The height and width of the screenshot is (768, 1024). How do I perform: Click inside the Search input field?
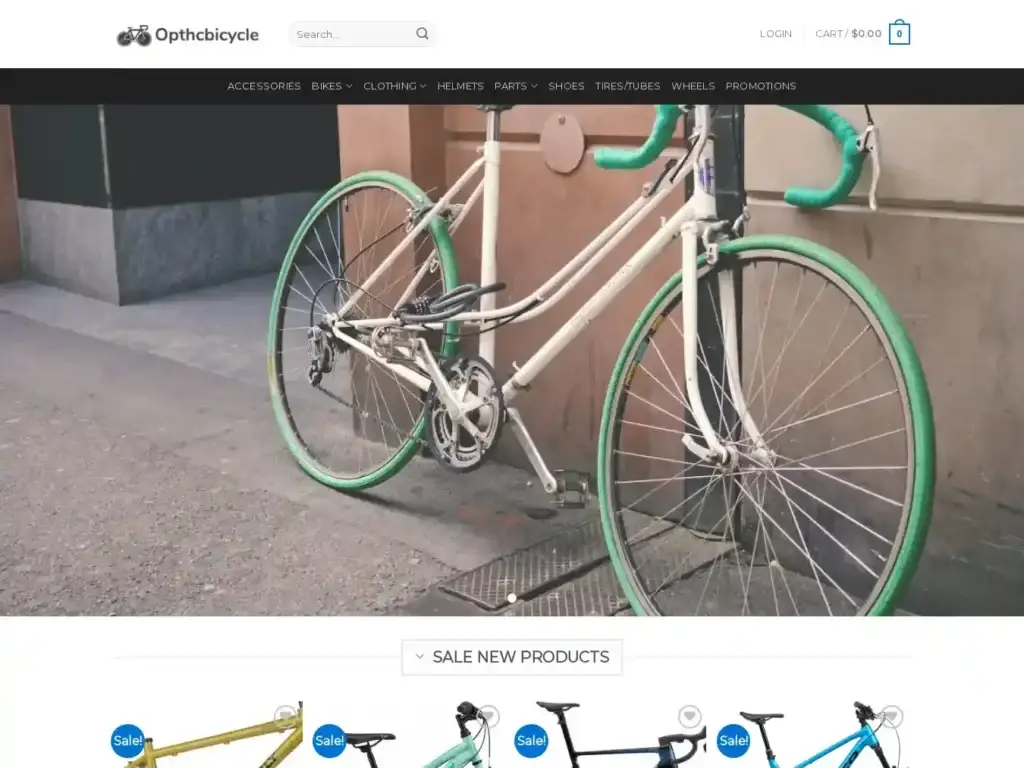(350, 34)
